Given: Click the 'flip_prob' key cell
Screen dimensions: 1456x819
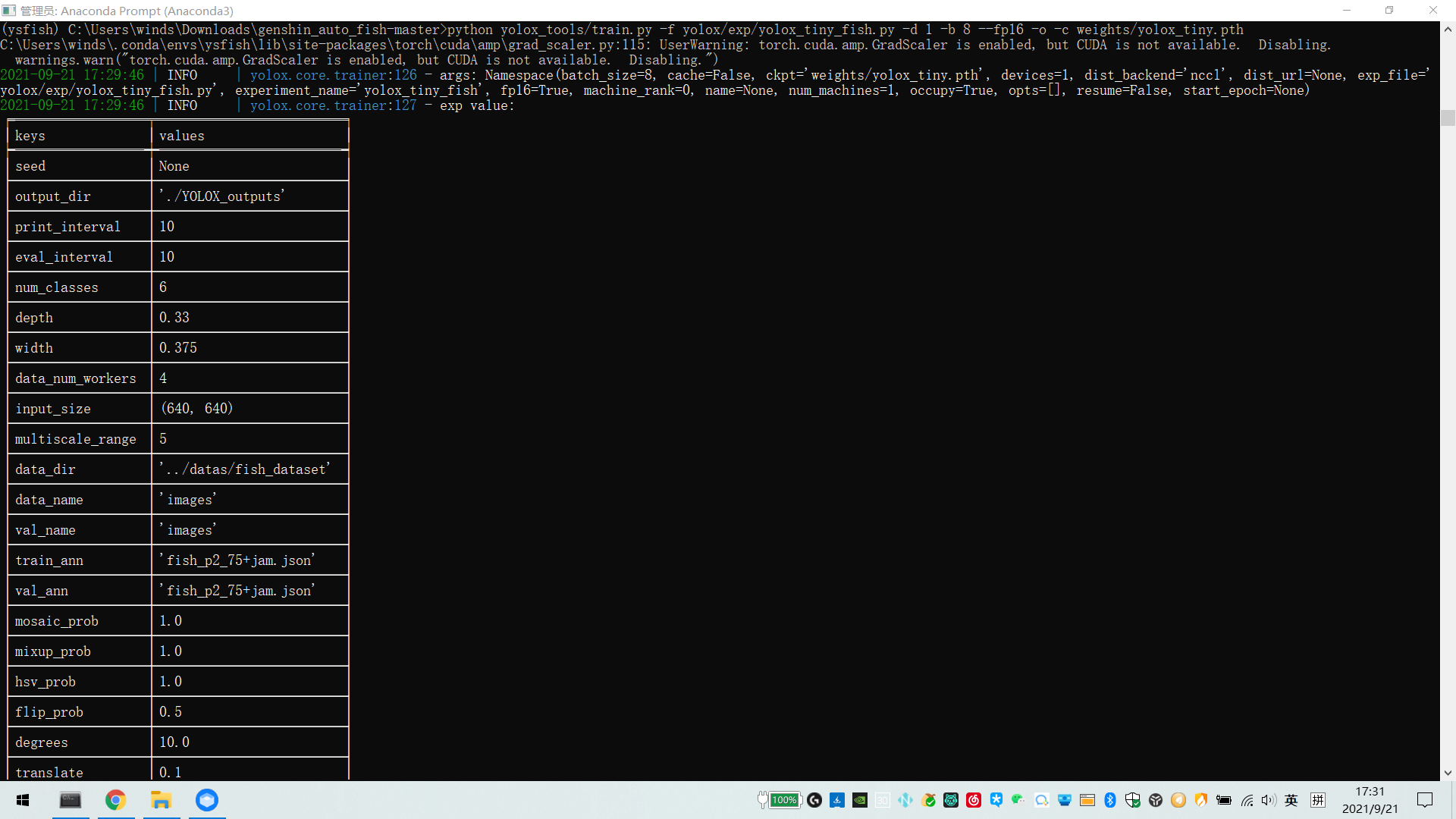Looking at the screenshot, I should 80,712.
